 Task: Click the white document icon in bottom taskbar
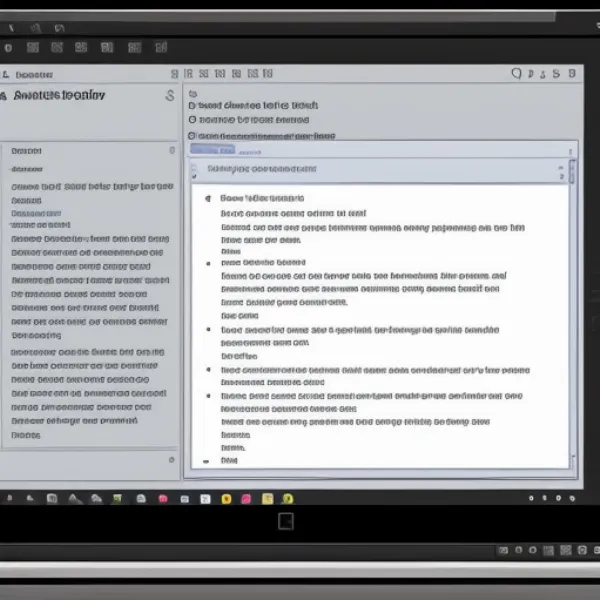click(x=206, y=498)
